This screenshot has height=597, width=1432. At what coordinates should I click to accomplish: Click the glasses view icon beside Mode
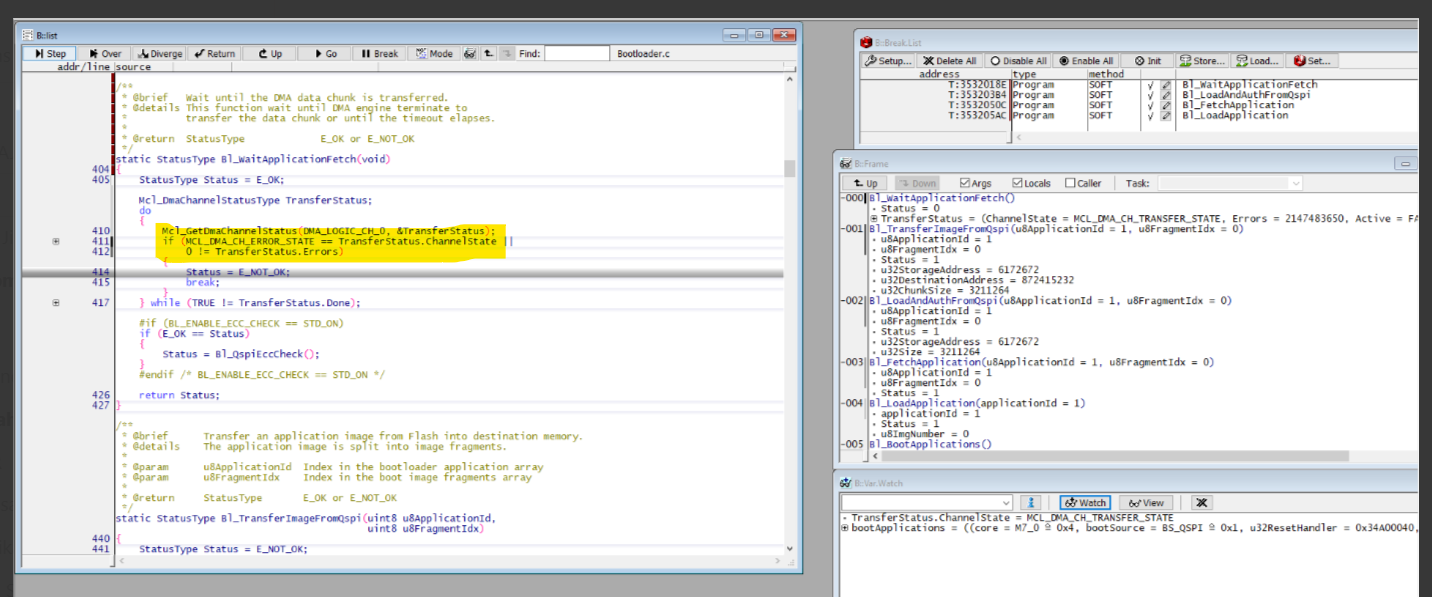point(470,54)
